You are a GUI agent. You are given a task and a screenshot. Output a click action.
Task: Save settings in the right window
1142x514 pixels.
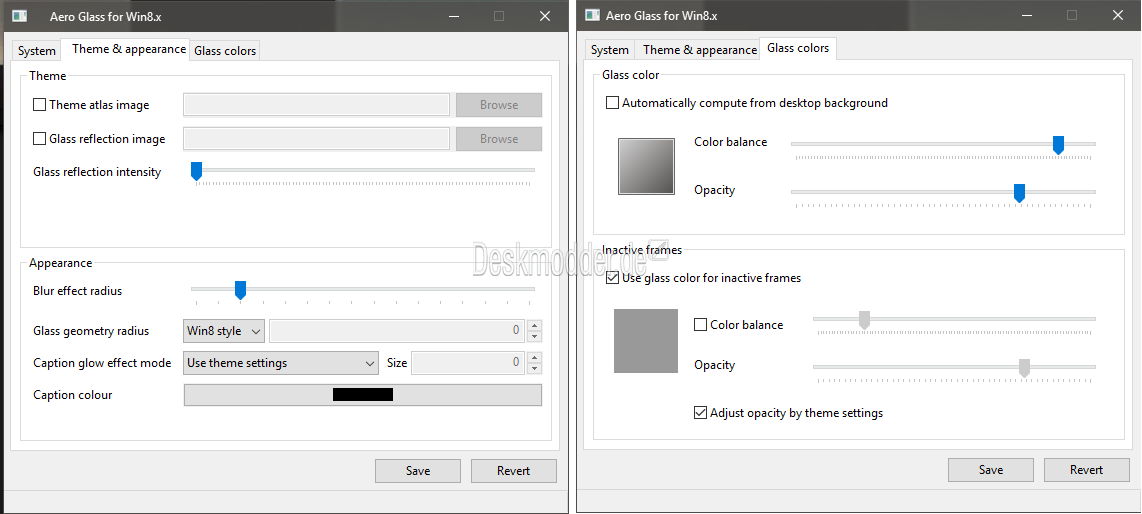pos(991,470)
